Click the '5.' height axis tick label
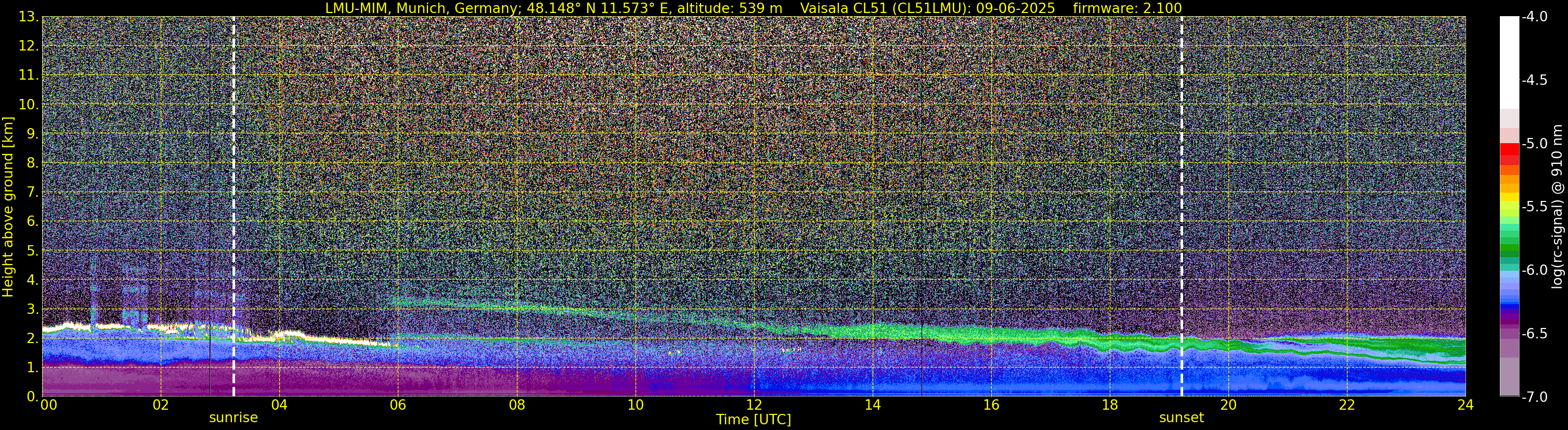The image size is (1568, 430). [x=33, y=251]
